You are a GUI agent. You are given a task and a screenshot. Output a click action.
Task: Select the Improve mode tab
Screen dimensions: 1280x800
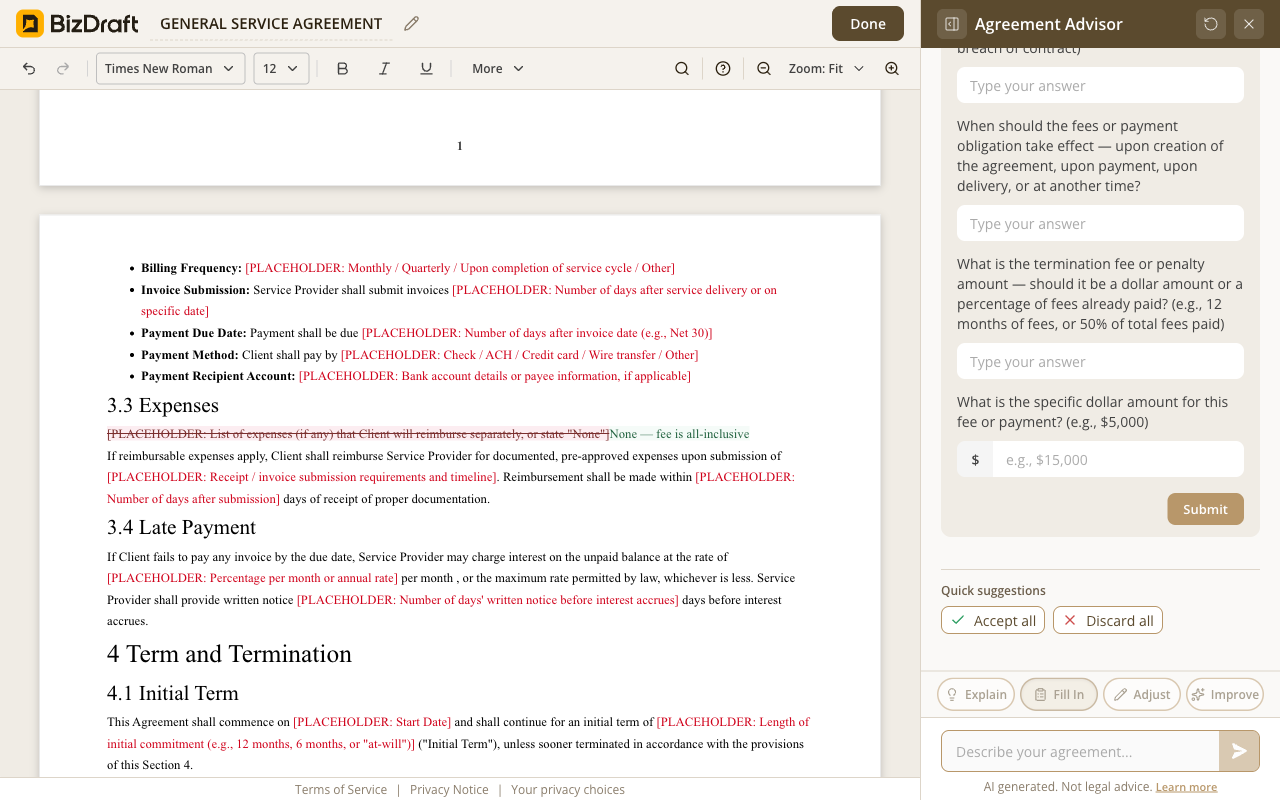[x=1225, y=694]
